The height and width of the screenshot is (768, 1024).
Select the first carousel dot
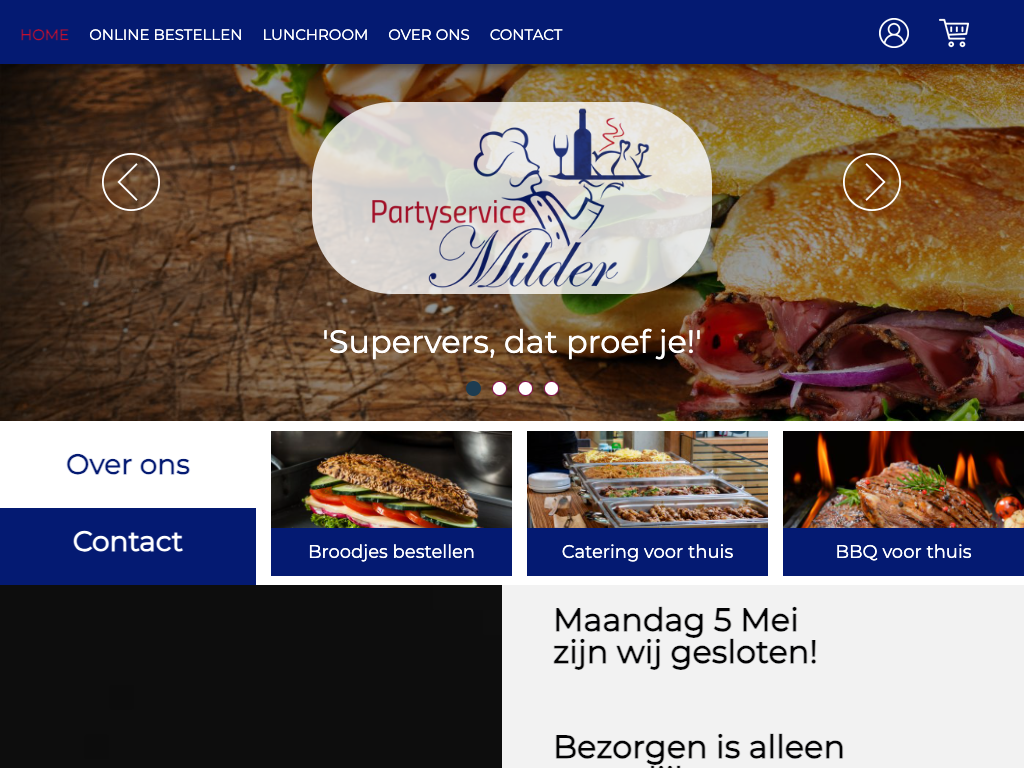click(x=473, y=389)
